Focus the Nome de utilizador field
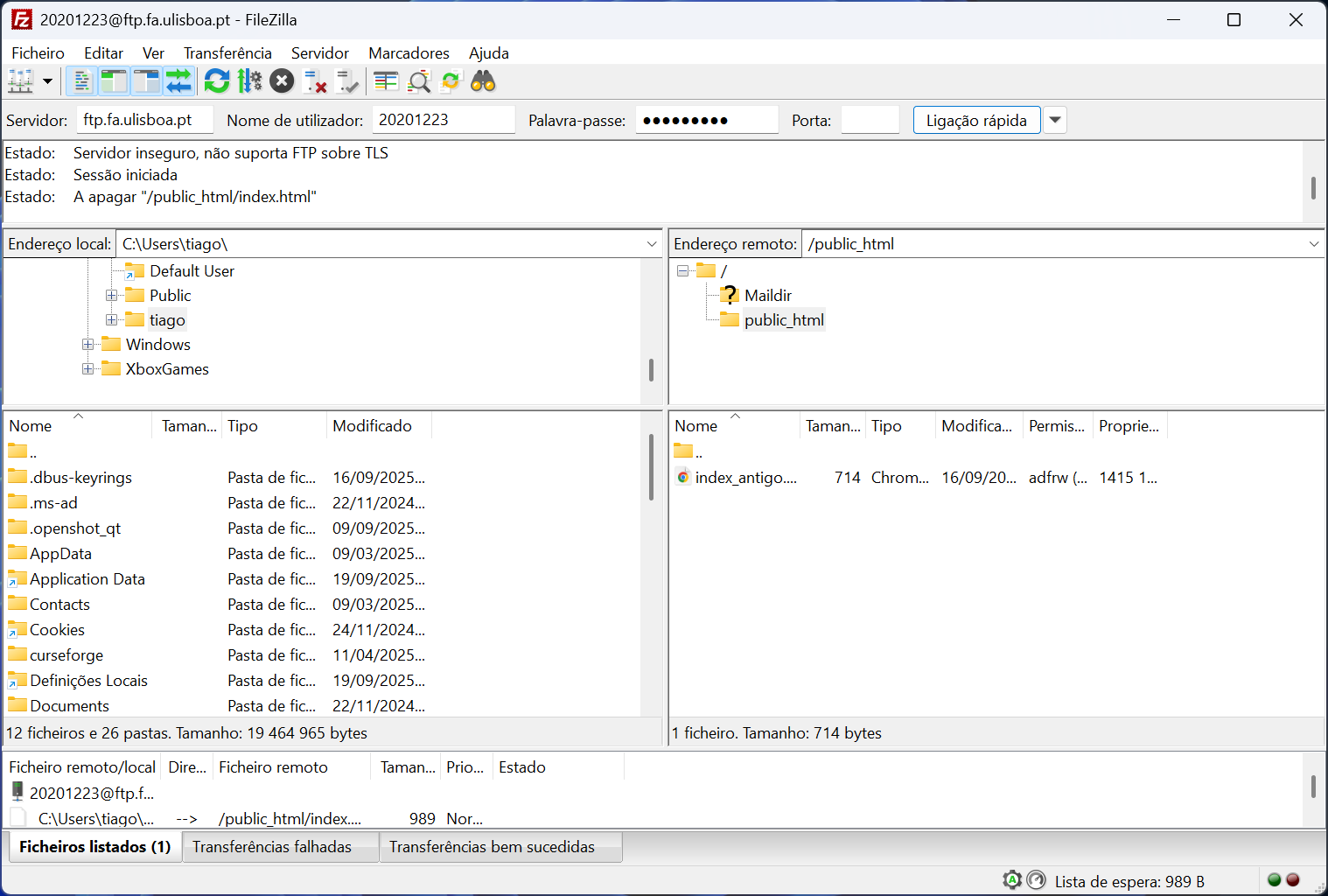The image size is (1328, 896). [x=443, y=120]
